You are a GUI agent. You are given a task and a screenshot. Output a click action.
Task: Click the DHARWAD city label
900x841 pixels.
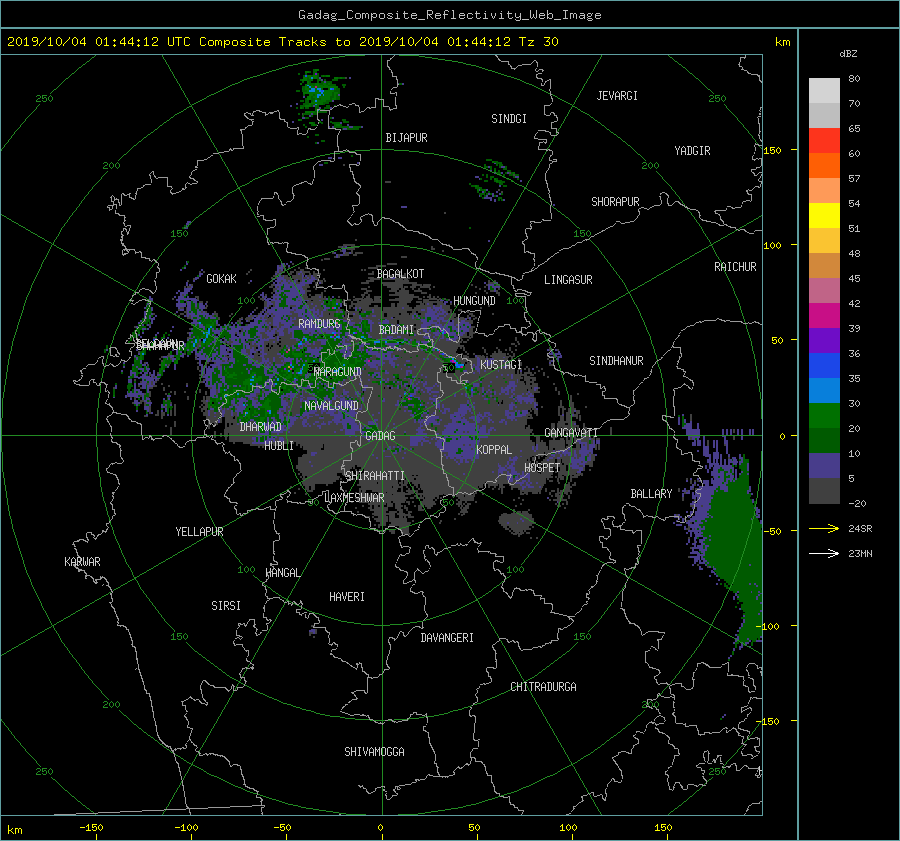pos(261,427)
